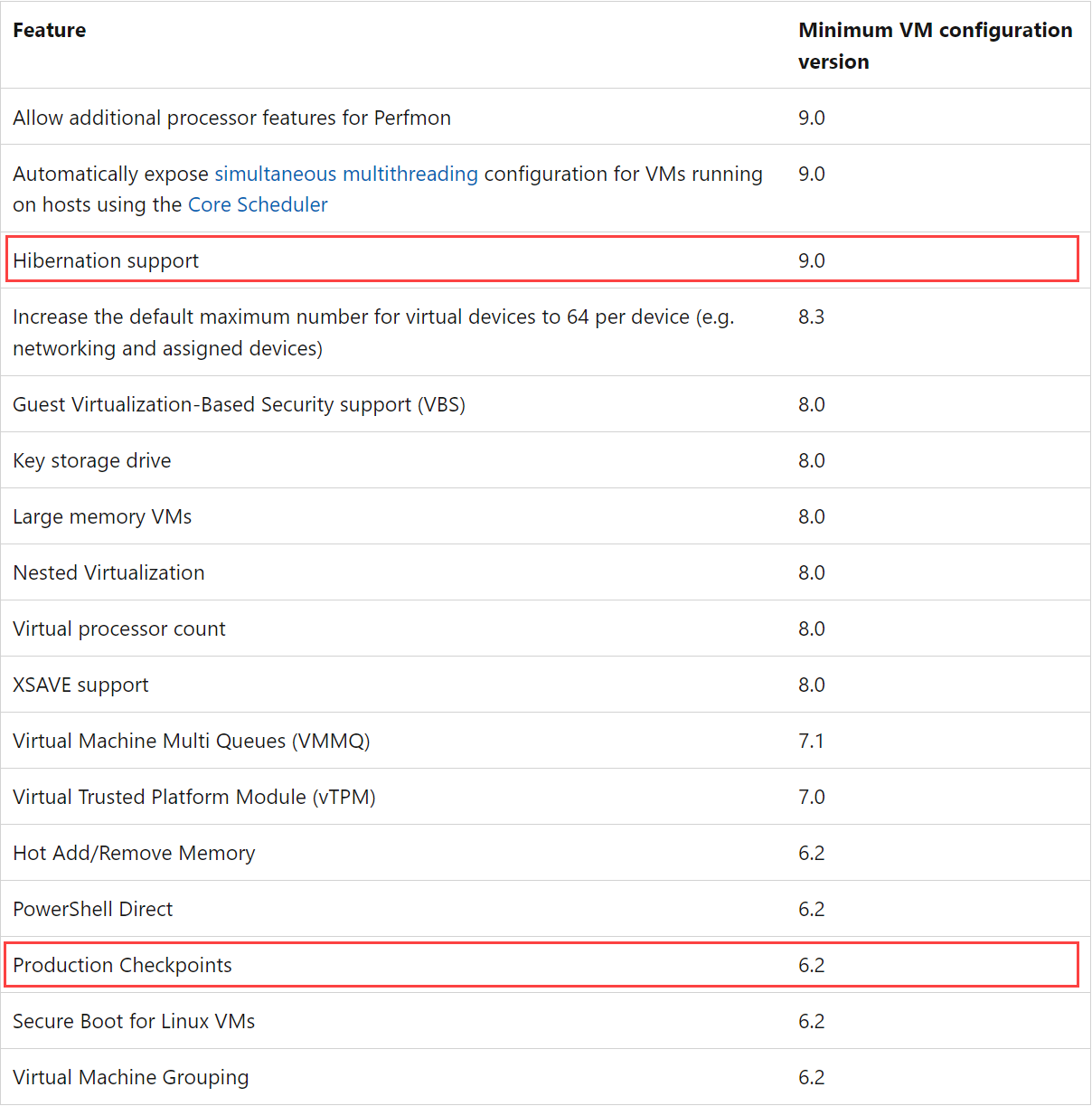Click the PowerShell Direct row label
The width and height of the screenshot is (1092, 1106).
[x=93, y=909]
